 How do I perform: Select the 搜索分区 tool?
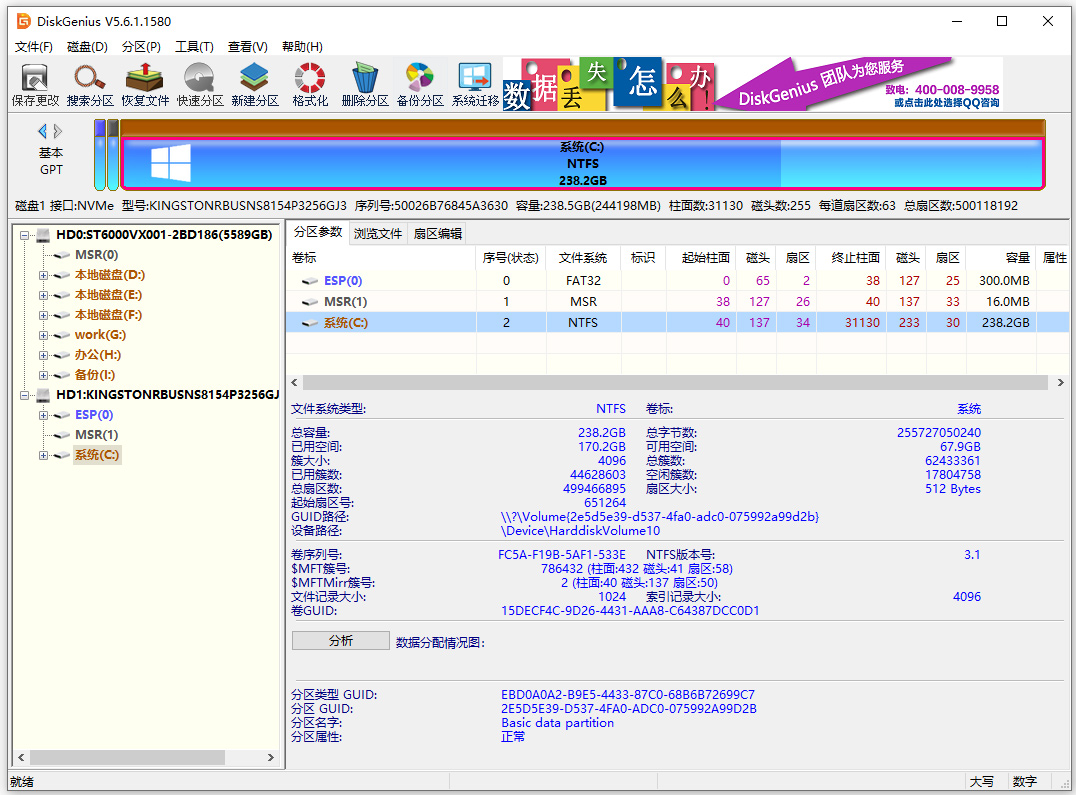coord(89,82)
